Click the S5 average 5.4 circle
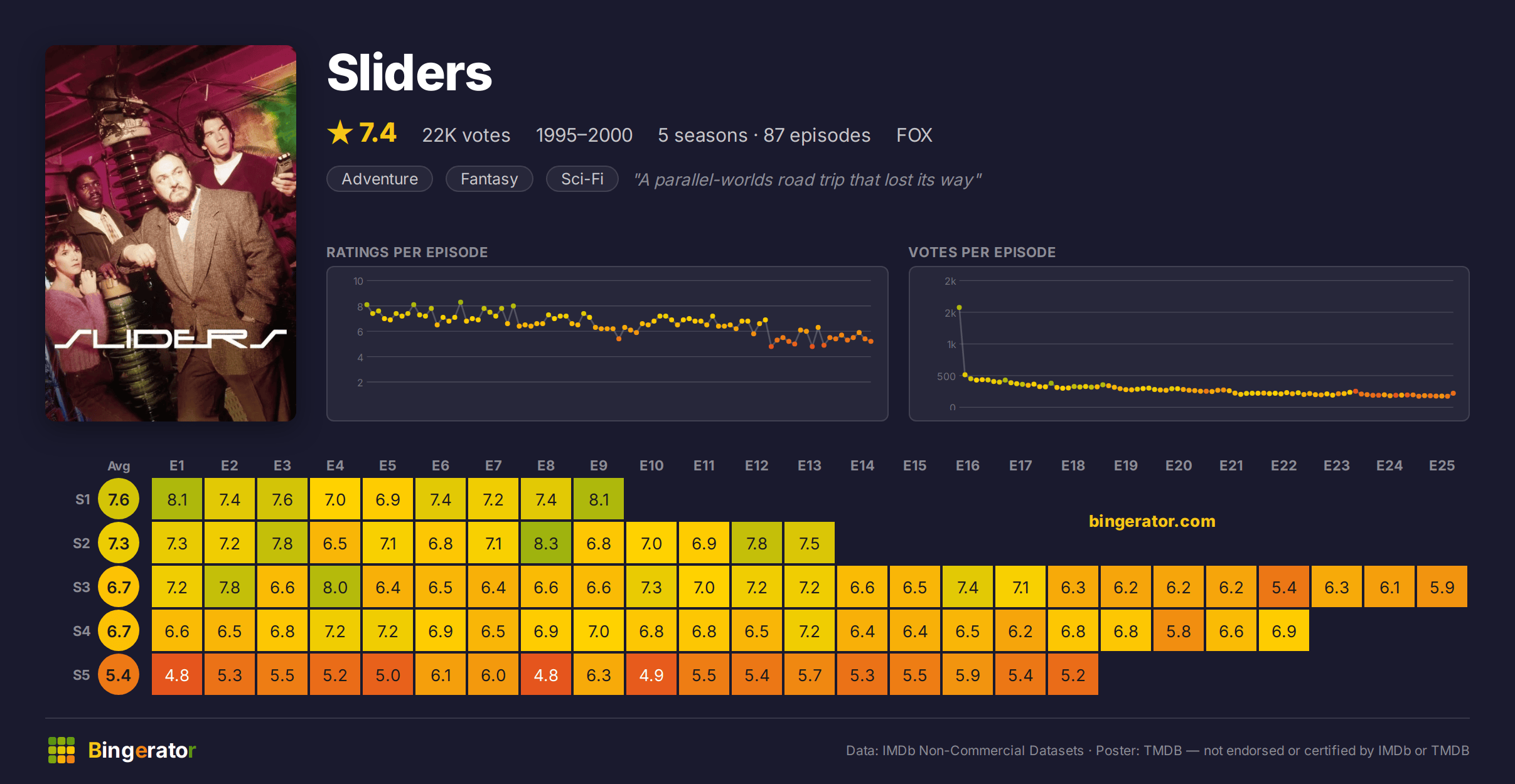This screenshot has width=1515, height=784. 119,675
